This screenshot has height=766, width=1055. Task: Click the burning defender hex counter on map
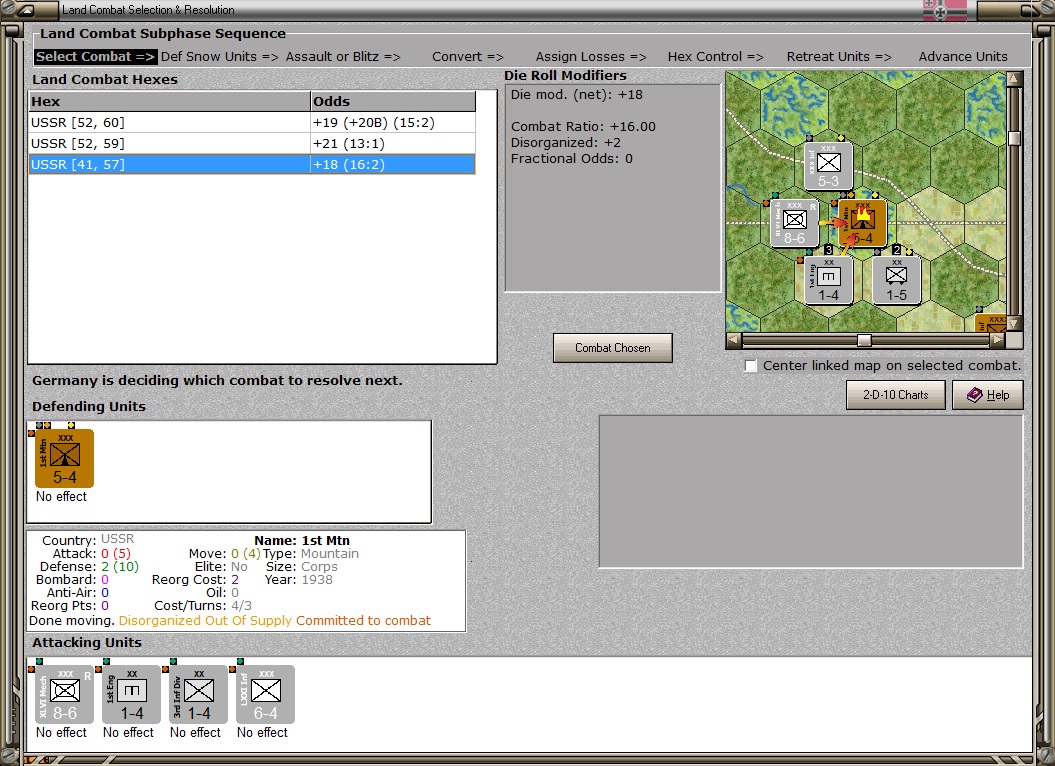(862, 223)
